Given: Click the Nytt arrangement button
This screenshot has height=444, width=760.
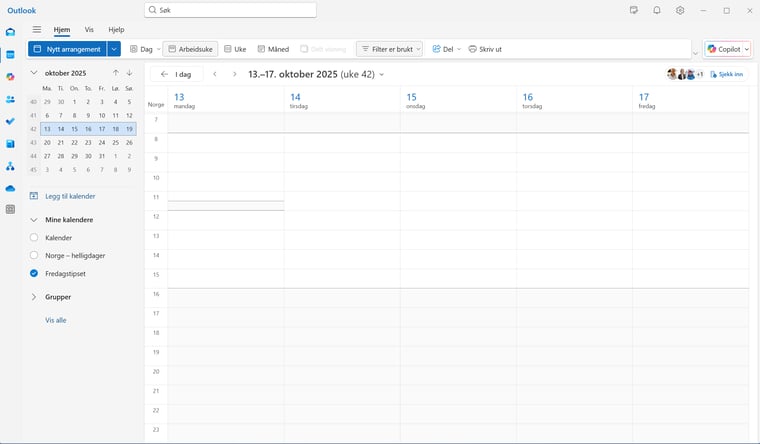Looking at the screenshot, I should click(67, 49).
